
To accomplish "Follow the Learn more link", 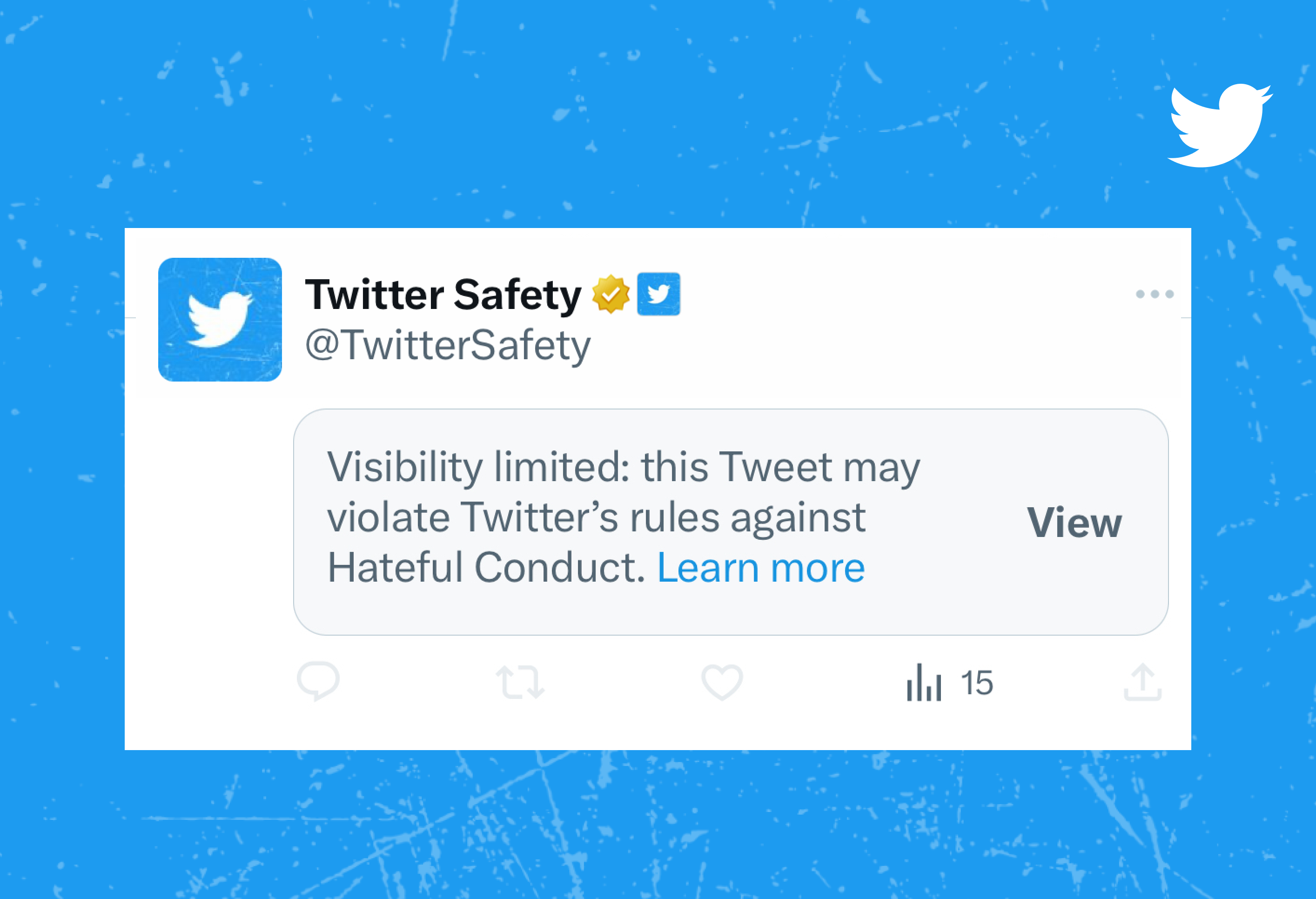I will 760,568.
